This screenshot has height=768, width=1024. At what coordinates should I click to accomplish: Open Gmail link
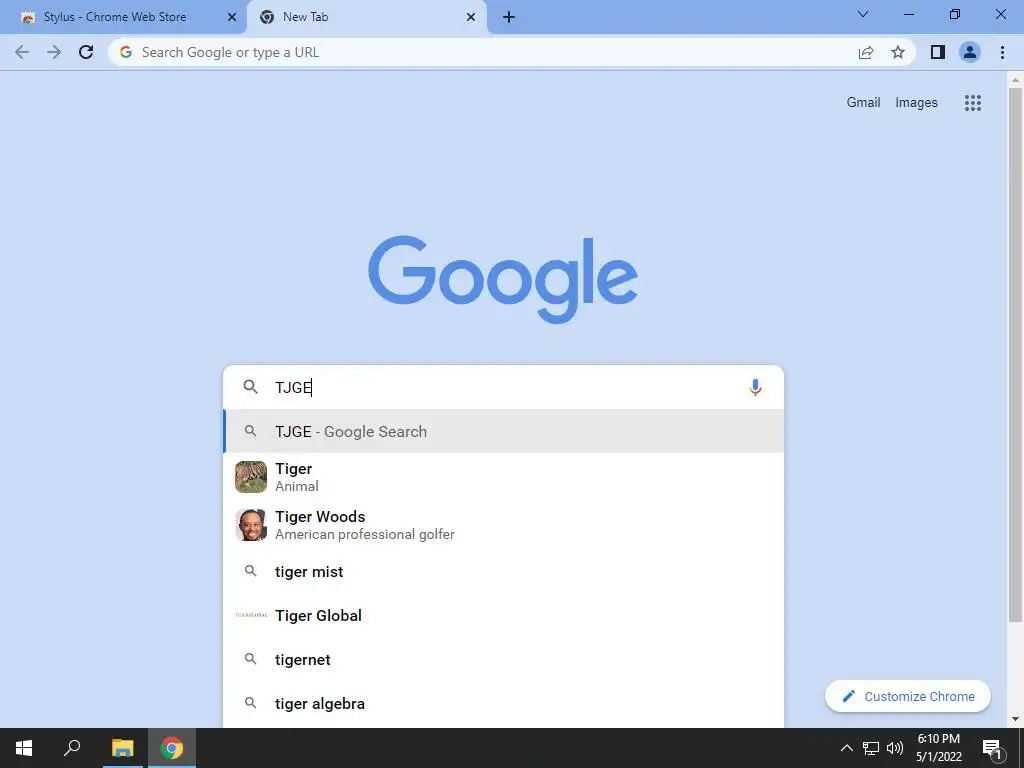tap(863, 103)
